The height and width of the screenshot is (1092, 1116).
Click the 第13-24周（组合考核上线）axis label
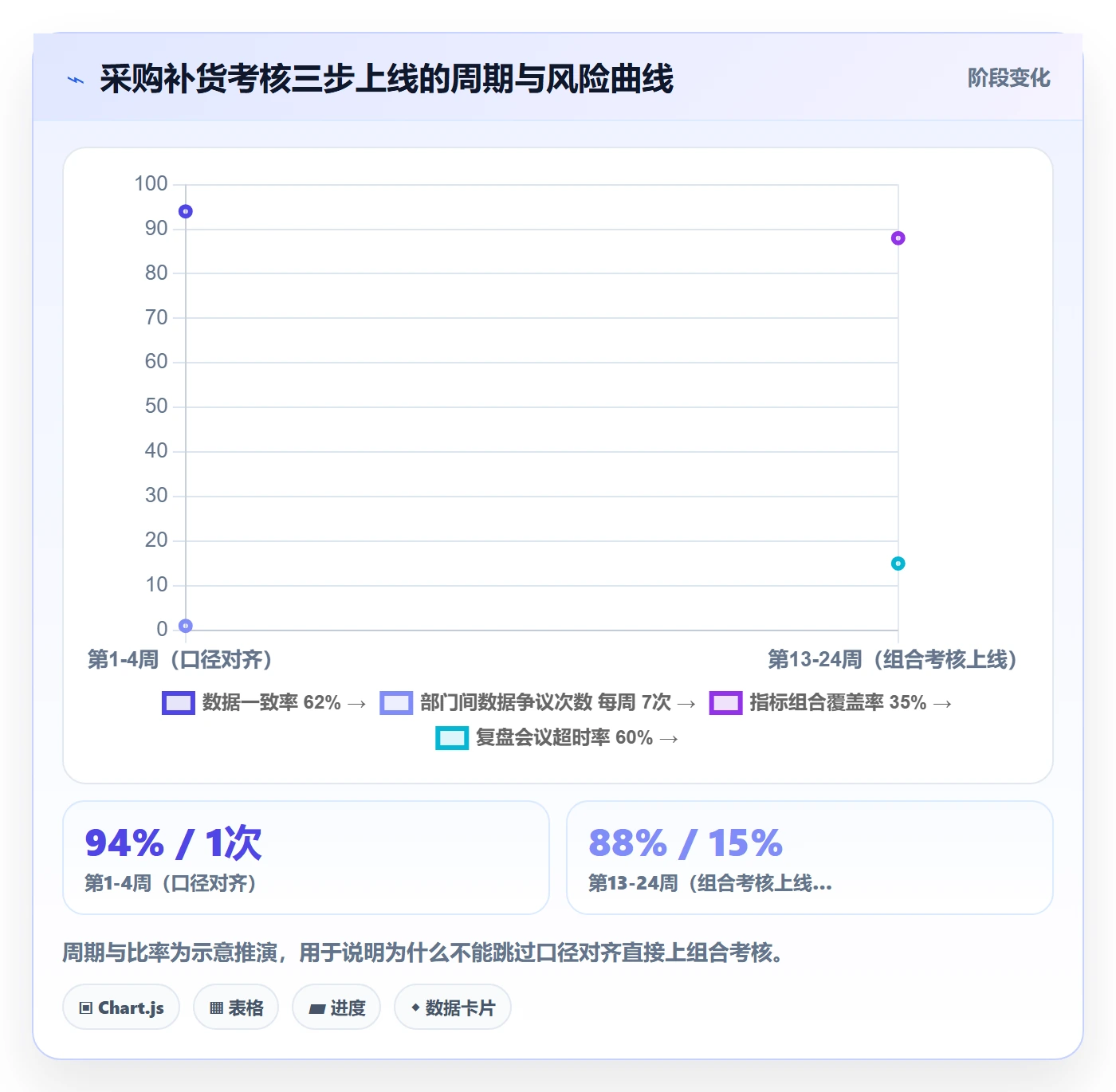pyautogui.click(x=892, y=660)
